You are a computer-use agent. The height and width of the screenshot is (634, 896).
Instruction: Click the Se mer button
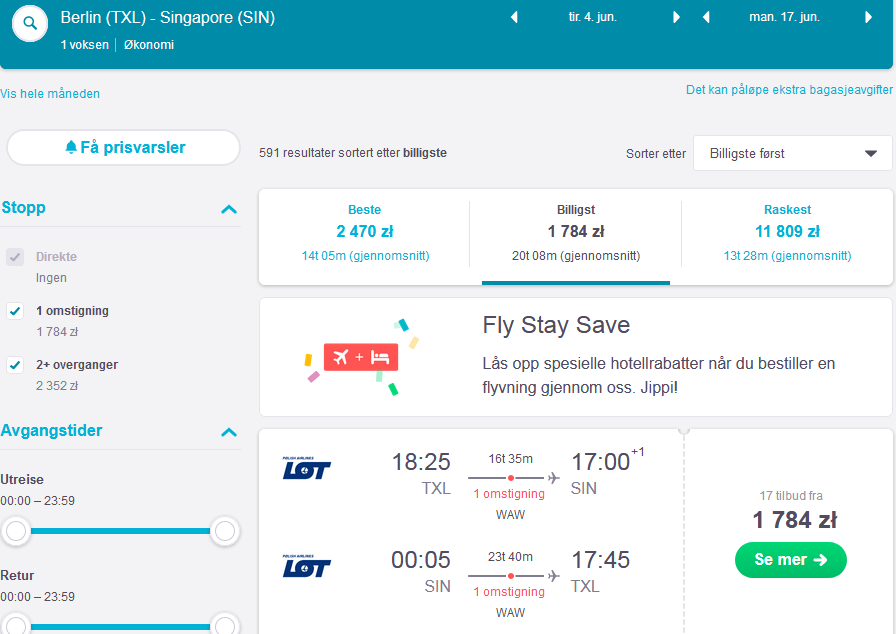(790, 560)
